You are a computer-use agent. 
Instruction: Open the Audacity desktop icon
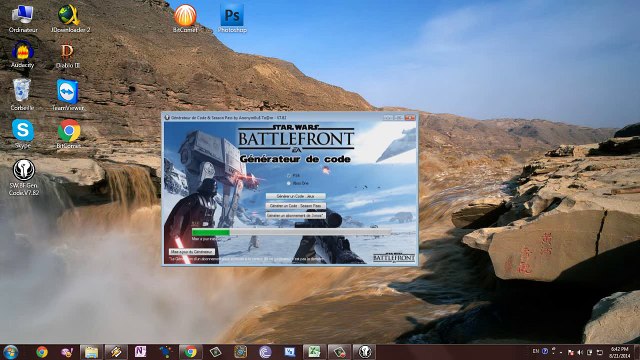22,55
